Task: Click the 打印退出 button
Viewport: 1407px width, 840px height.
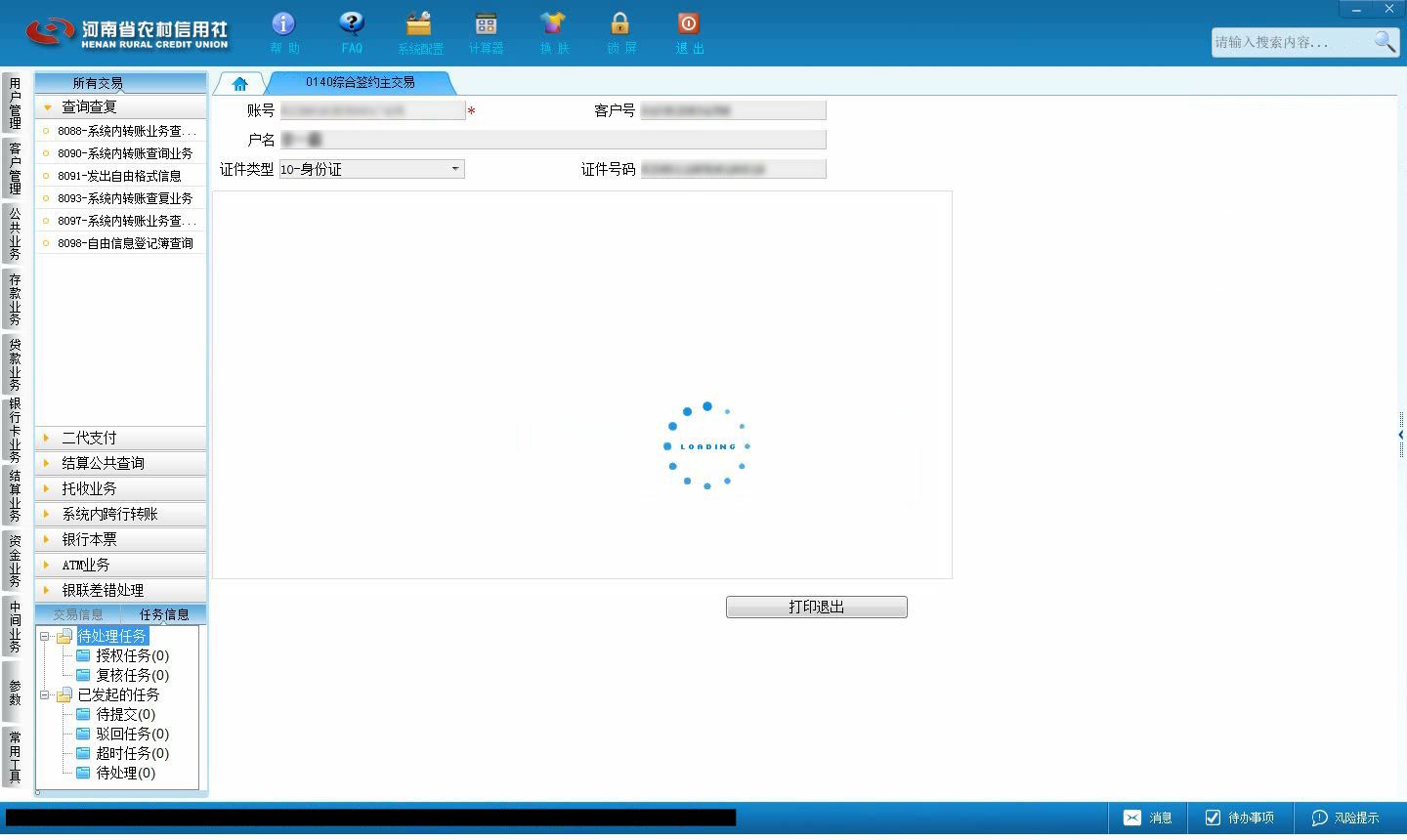Action: click(816, 607)
